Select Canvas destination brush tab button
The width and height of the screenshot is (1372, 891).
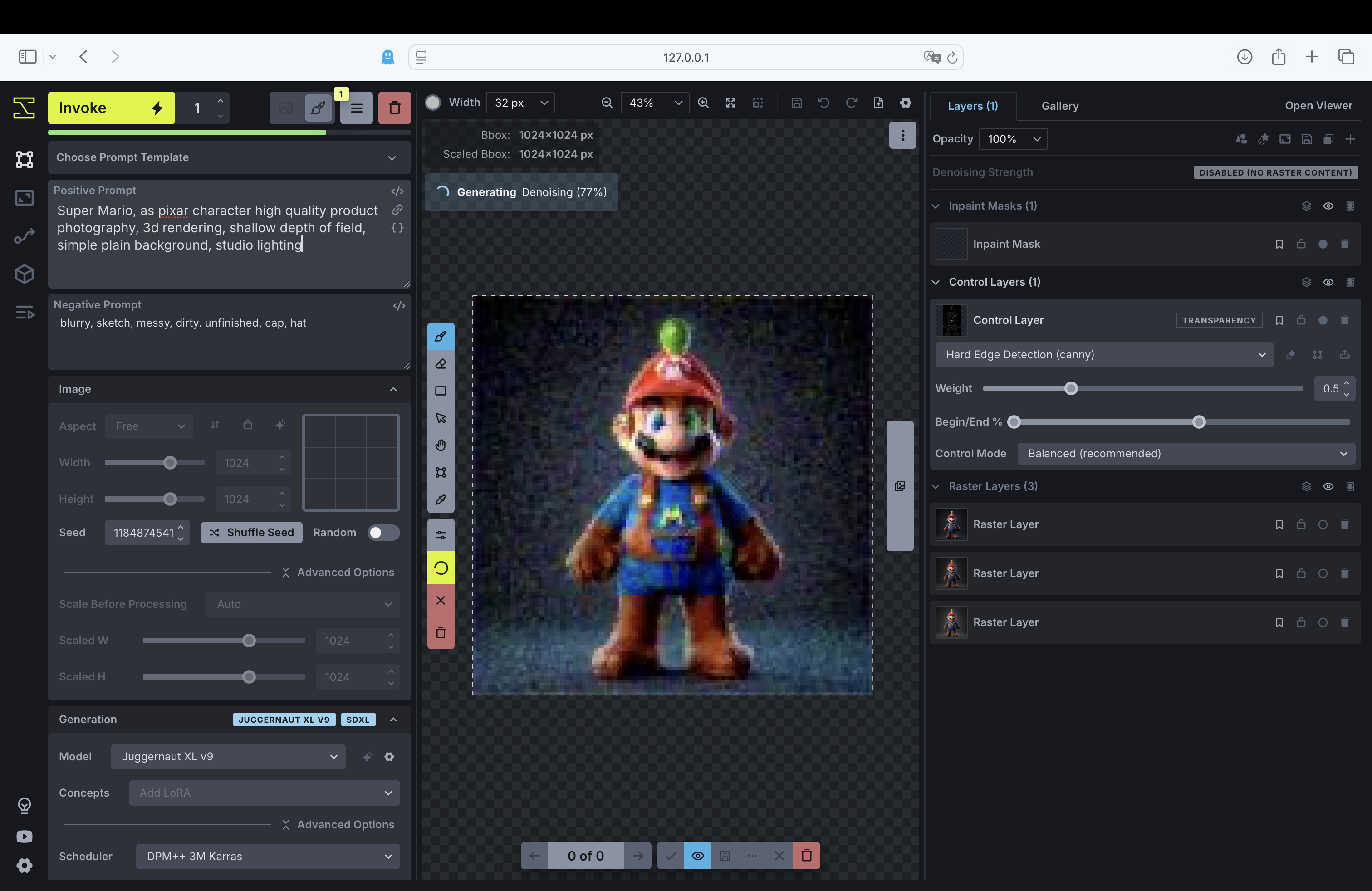(x=318, y=108)
